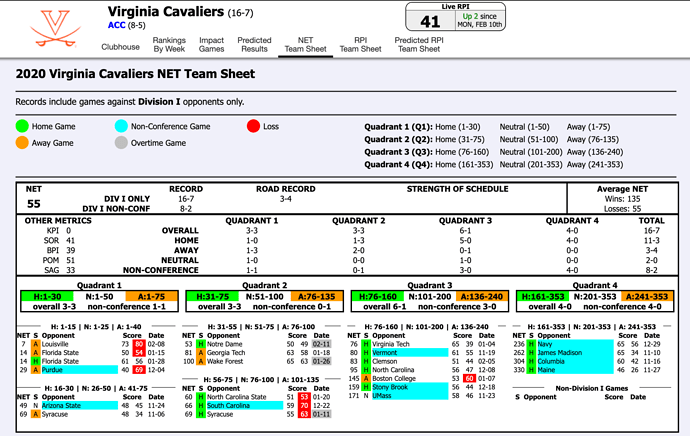Click the green H site marker for Navy
Viewport: 690px width, 436px height.
(x=531, y=344)
